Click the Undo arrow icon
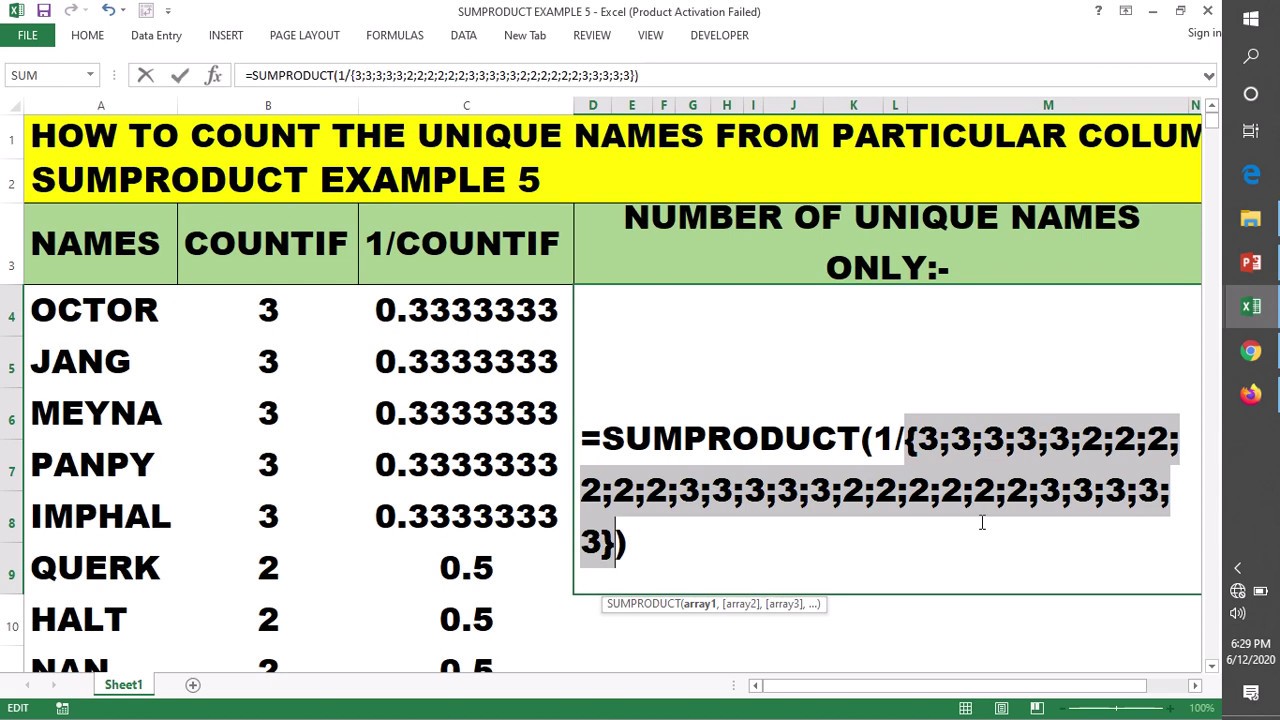Screen dimensions: 1280x720 coord(107,11)
